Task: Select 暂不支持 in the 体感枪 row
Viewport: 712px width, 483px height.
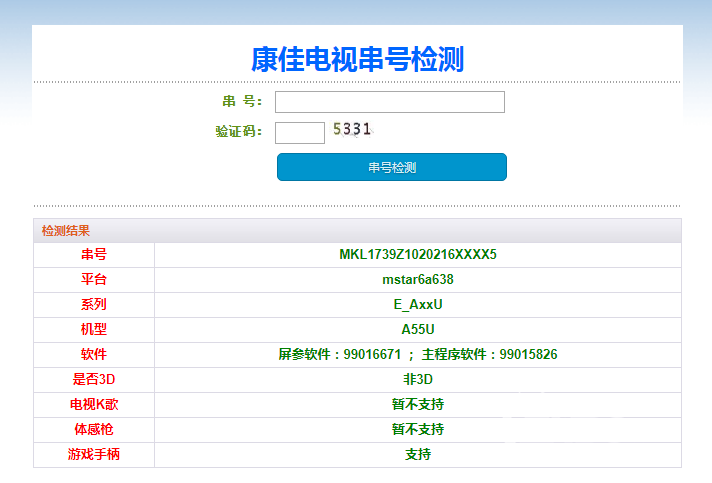Action: click(x=418, y=429)
